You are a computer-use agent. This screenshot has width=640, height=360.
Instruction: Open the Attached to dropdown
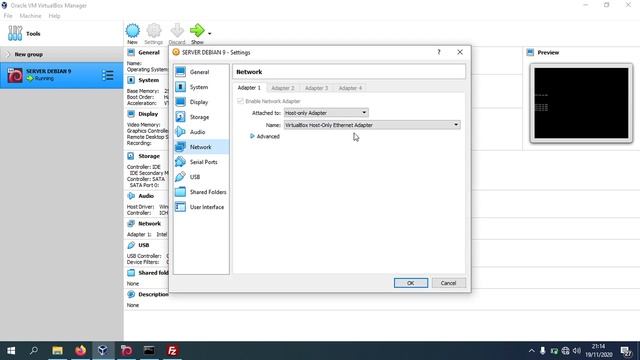pyautogui.click(x=326, y=113)
